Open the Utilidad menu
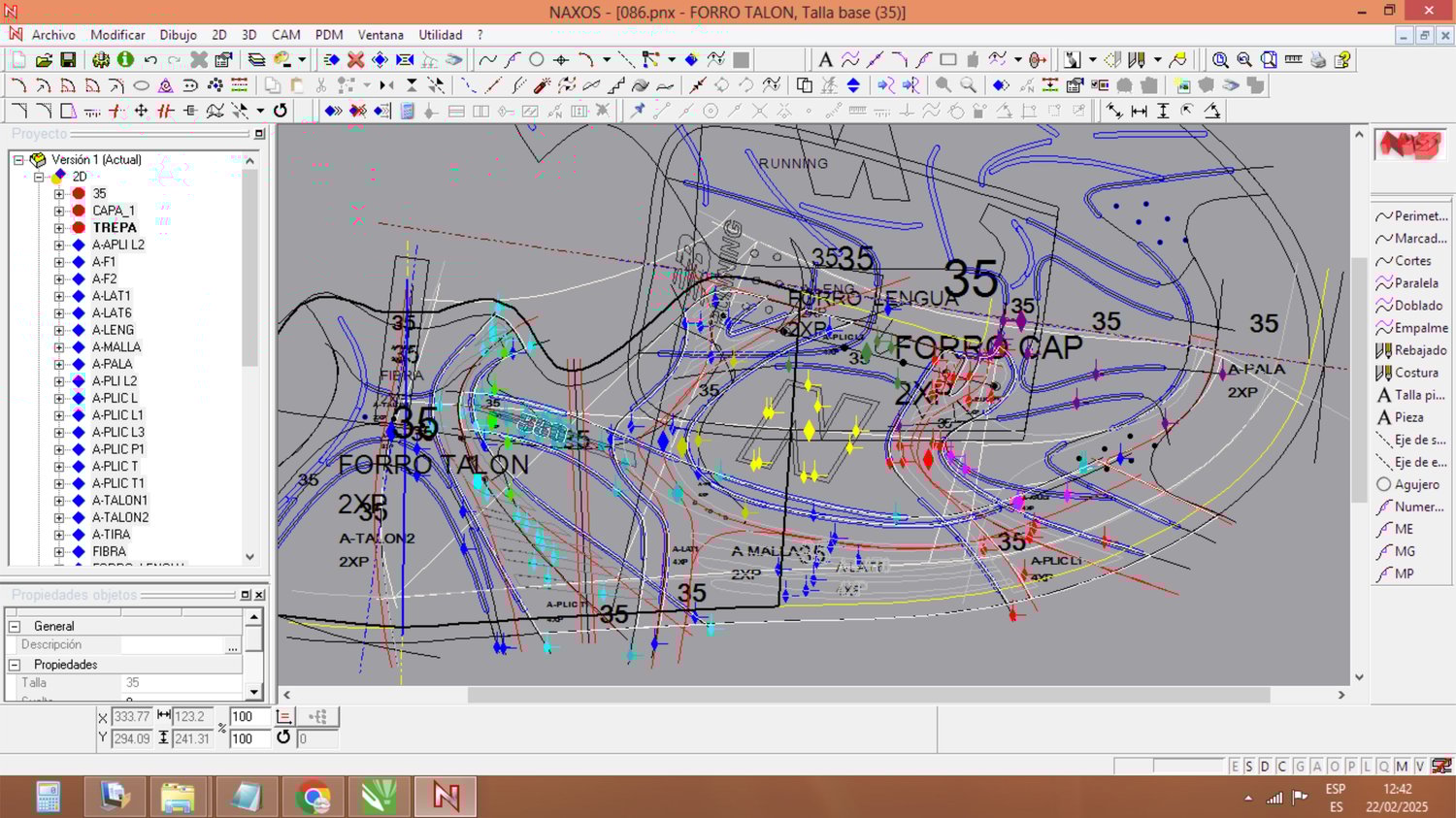The height and width of the screenshot is (818, 1456). (440, 35)
